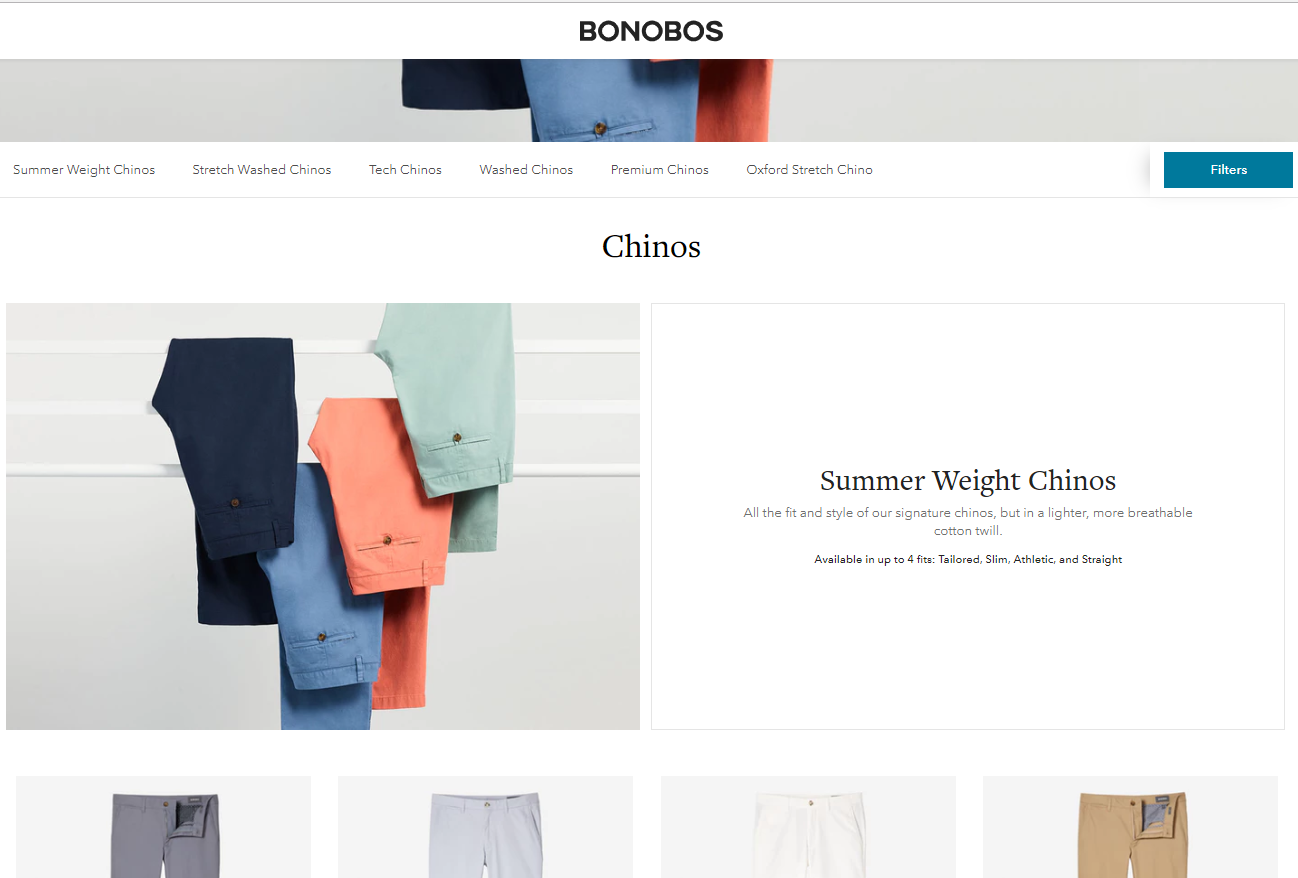View the grey chino product thumbnail
The height and width of the screenshot is (878, 1298).
(163, 827)
